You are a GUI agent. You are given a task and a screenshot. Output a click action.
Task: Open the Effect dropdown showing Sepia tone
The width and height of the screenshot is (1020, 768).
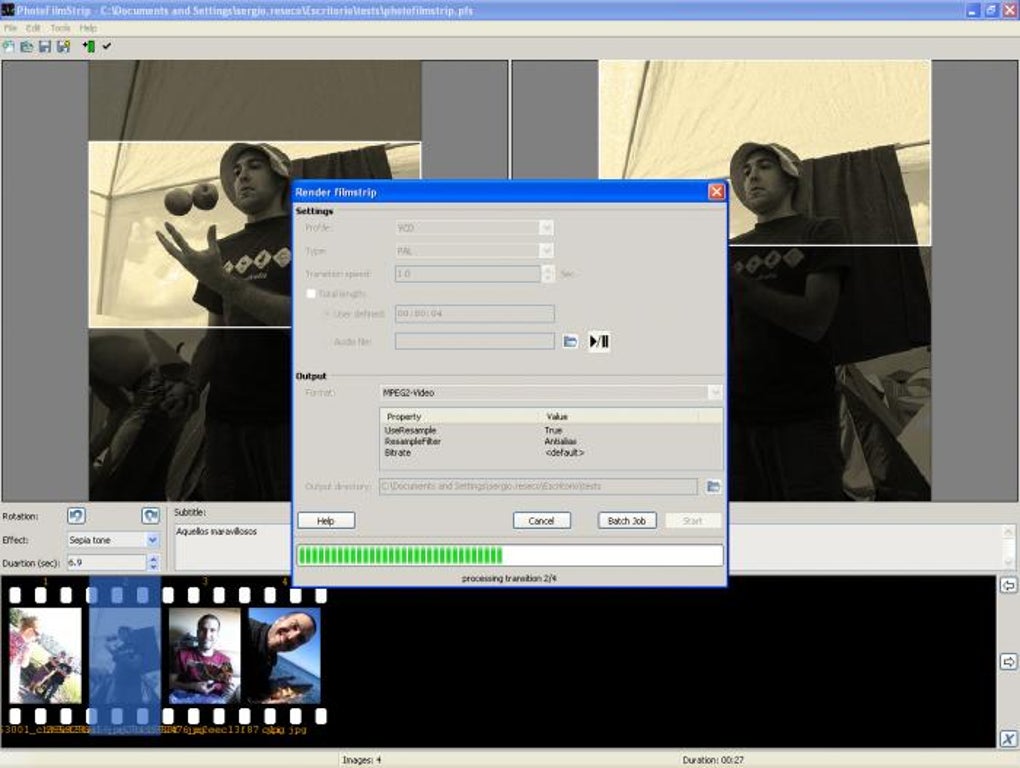[152, 540]
